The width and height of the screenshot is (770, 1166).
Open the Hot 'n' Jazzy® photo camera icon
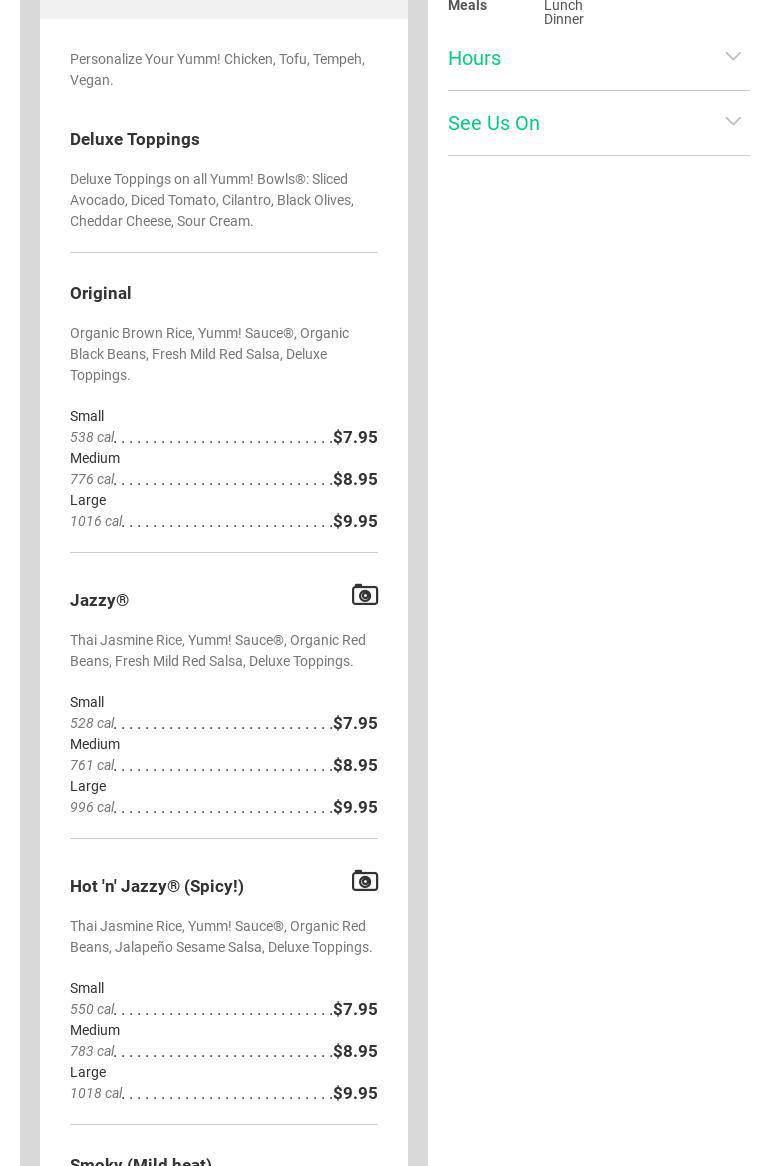[x=365, y=881]
